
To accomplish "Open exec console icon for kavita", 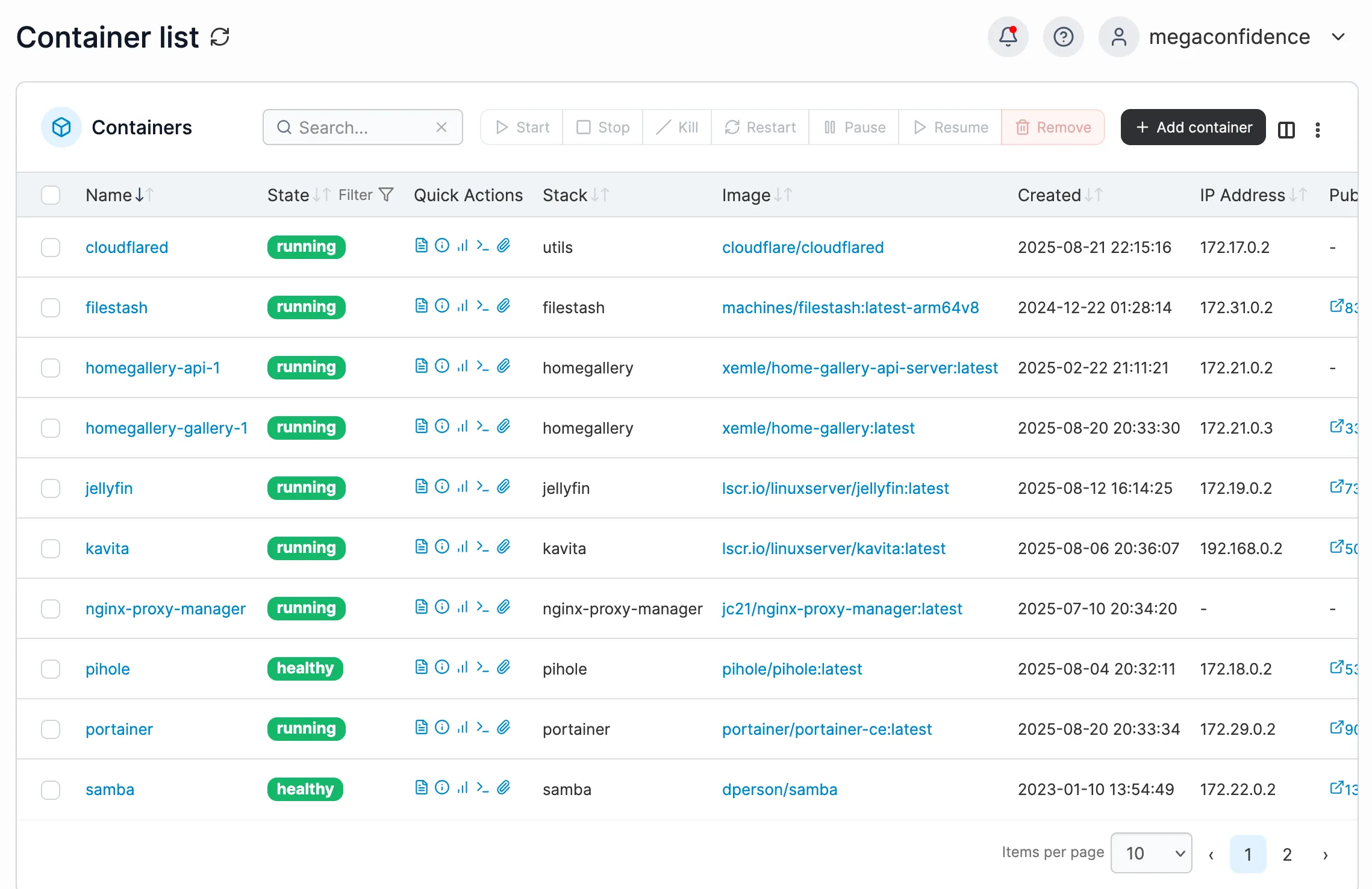I will pyautogui.click(x=482, y=546).
